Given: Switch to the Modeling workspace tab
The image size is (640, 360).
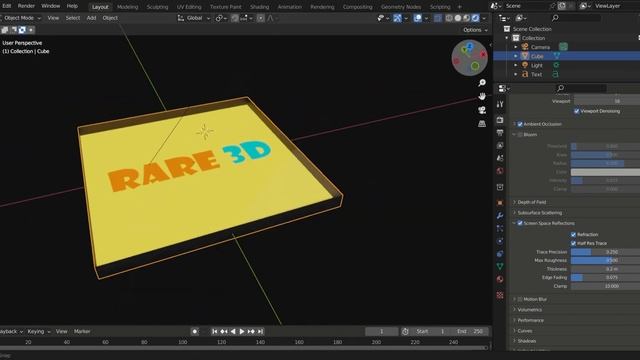Looking at the screenshot, I should [x=127, y=7].
